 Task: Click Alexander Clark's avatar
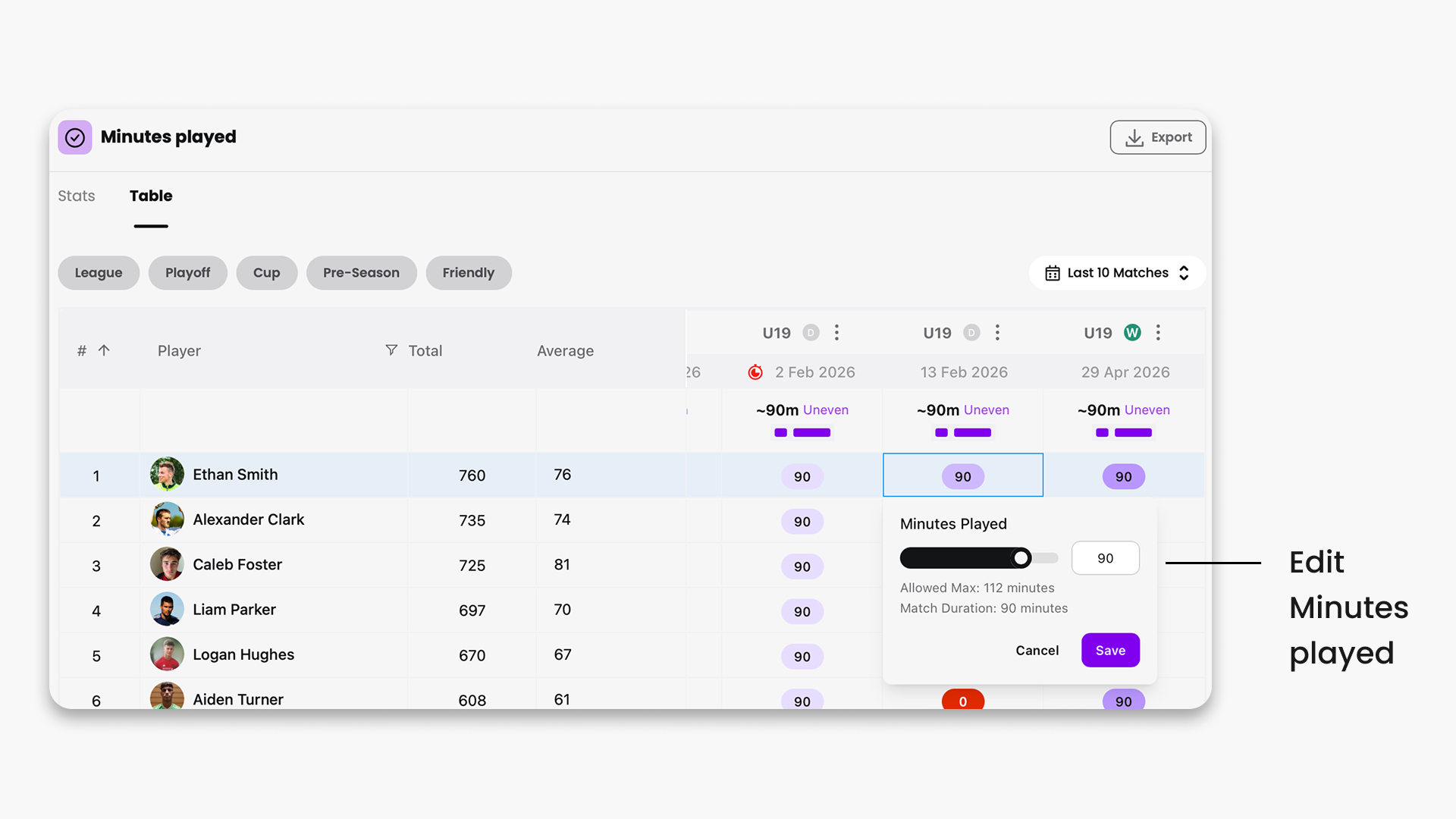click(167, 519)
